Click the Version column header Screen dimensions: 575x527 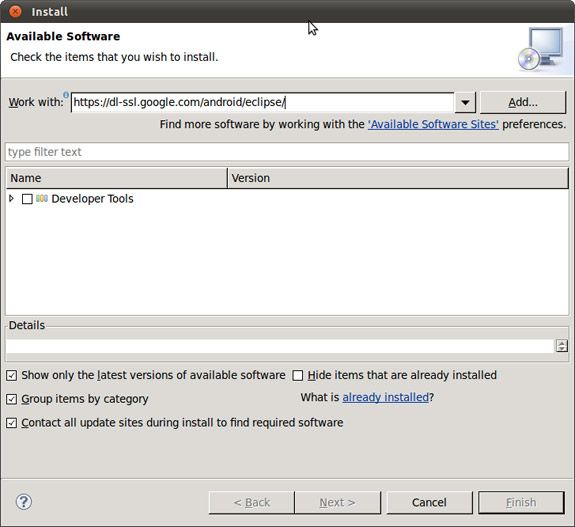398,178
